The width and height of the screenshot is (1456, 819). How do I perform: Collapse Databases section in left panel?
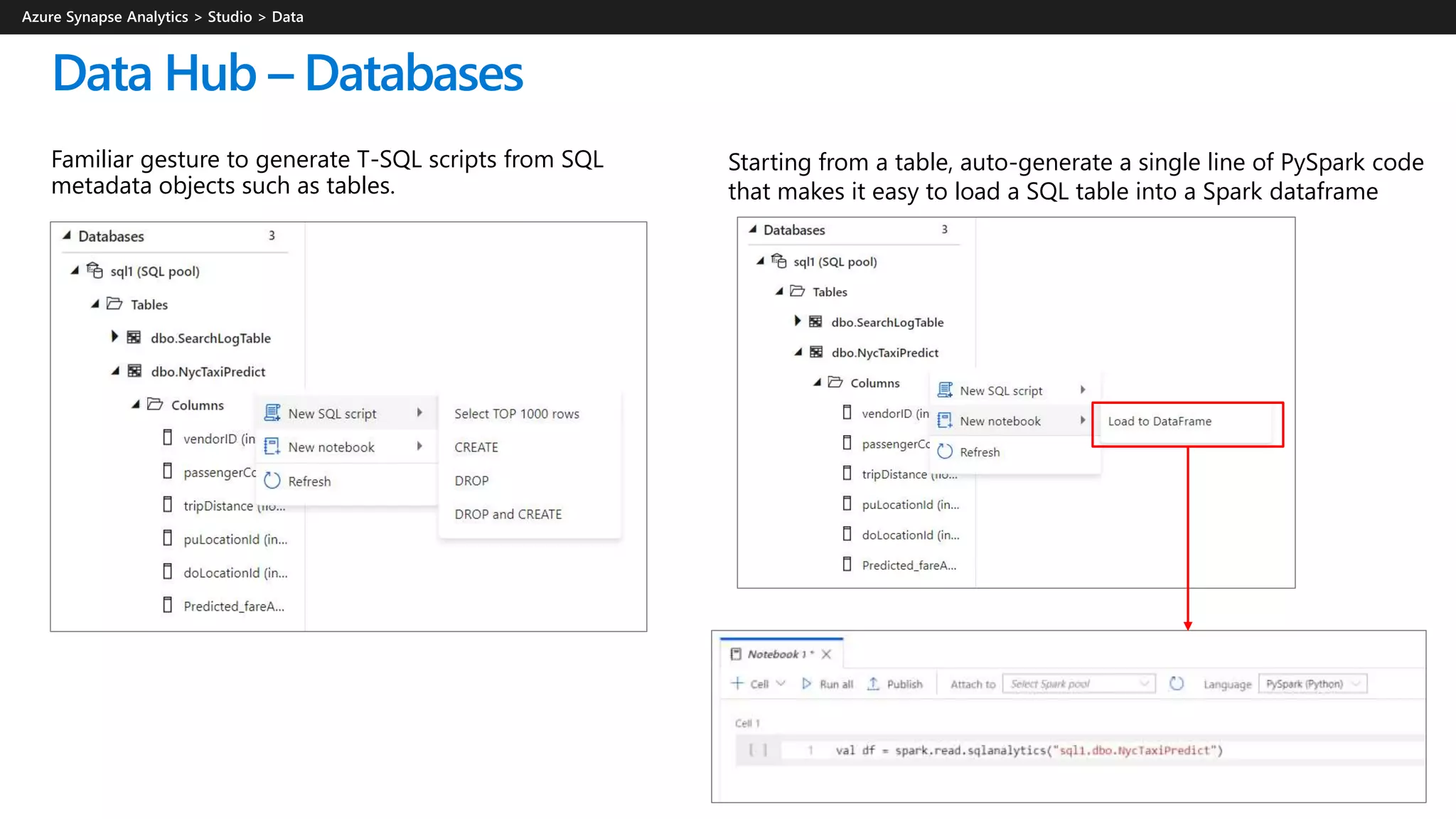pyautogui.click(x=67, y=235)
